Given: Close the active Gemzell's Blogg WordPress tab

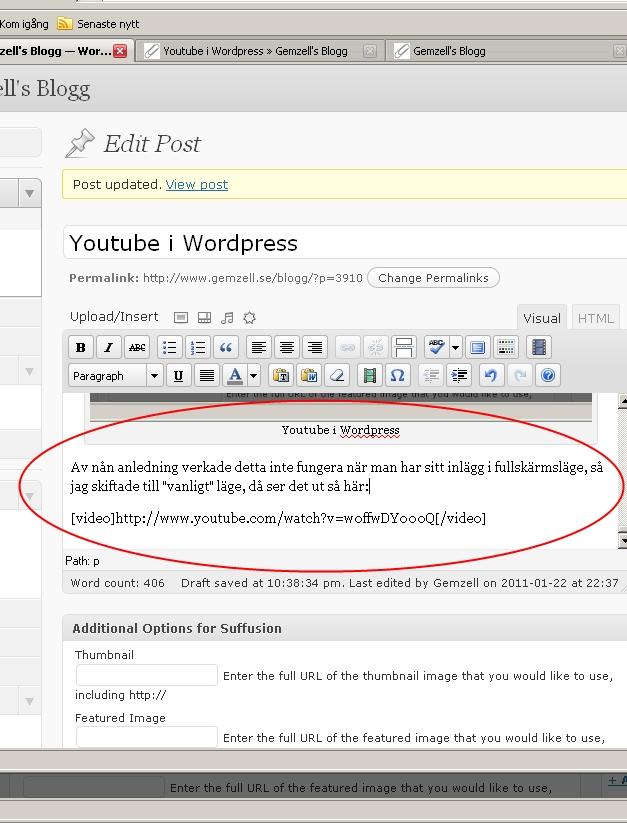Looking at the screenshot, I should pyautogui.click(x=120, y=51).
